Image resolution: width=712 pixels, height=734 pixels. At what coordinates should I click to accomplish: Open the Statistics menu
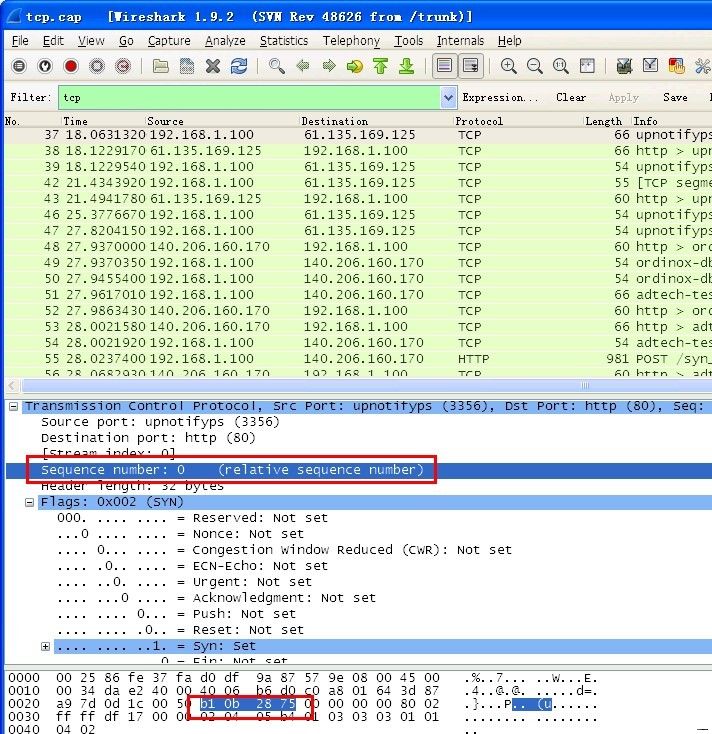click(x=283, y=41)
